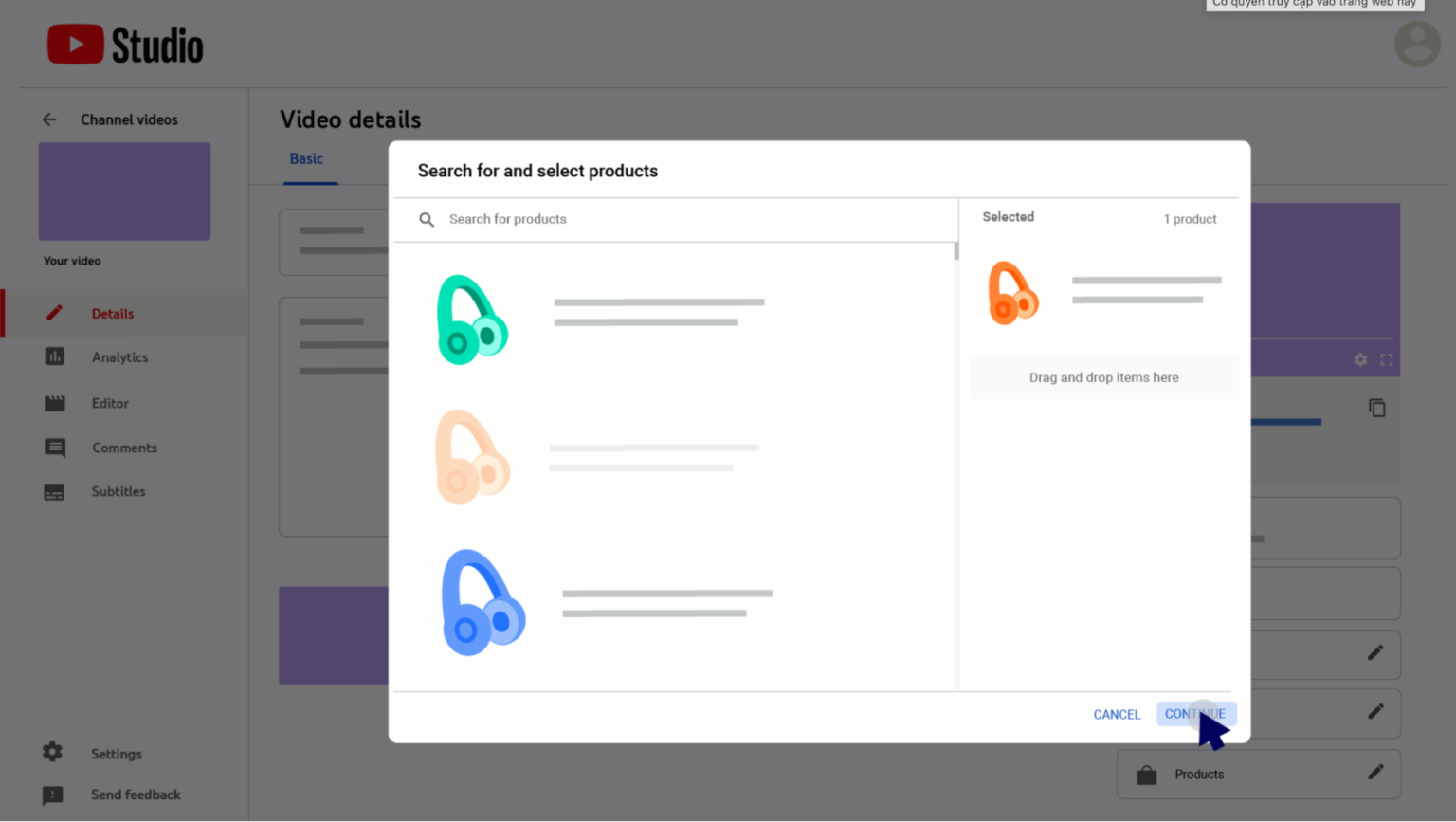1456x822 pixels.
Task: Click the Products edit pencil icon
Action: point(1375,774)
